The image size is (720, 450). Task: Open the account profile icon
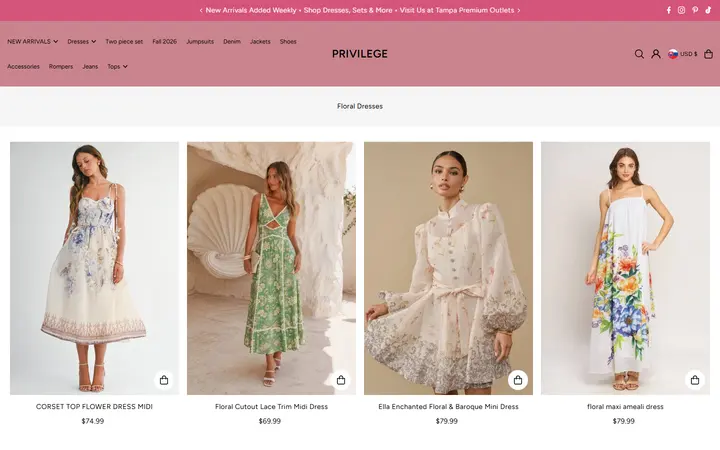point(656,54)
